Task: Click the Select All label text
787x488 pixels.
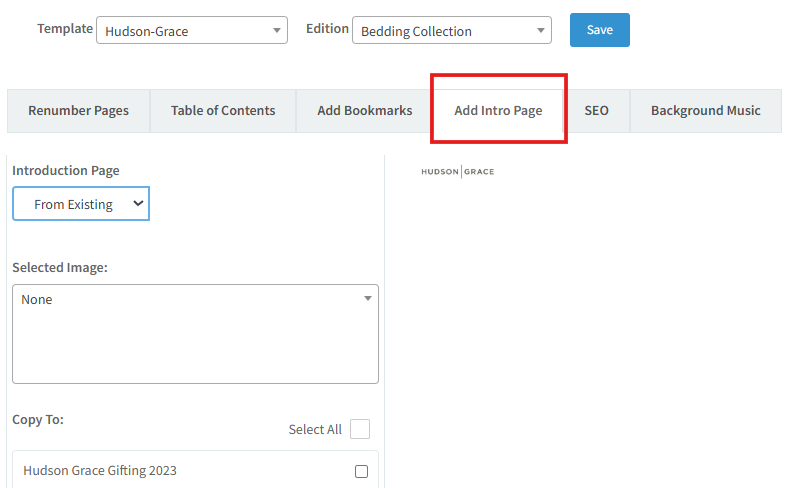Action: pyautogui.click(x=315, y=429)
